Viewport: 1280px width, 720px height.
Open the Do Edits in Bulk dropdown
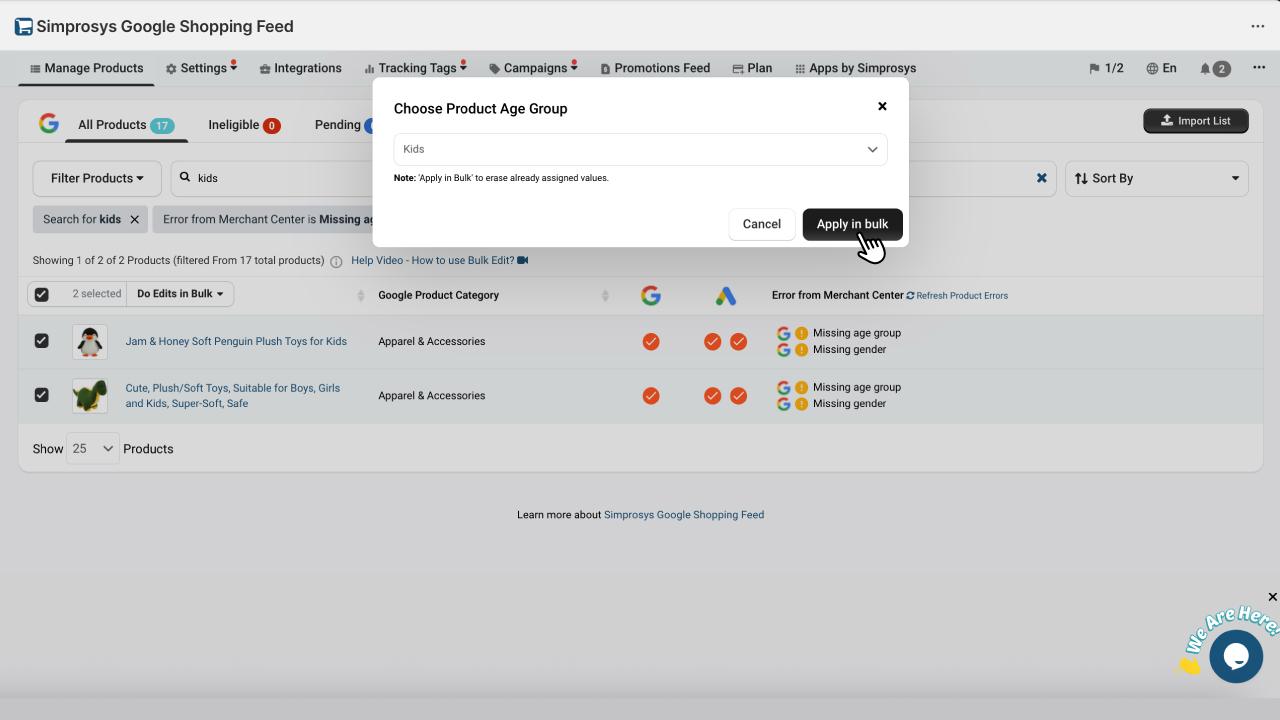(x=180, y=294)
